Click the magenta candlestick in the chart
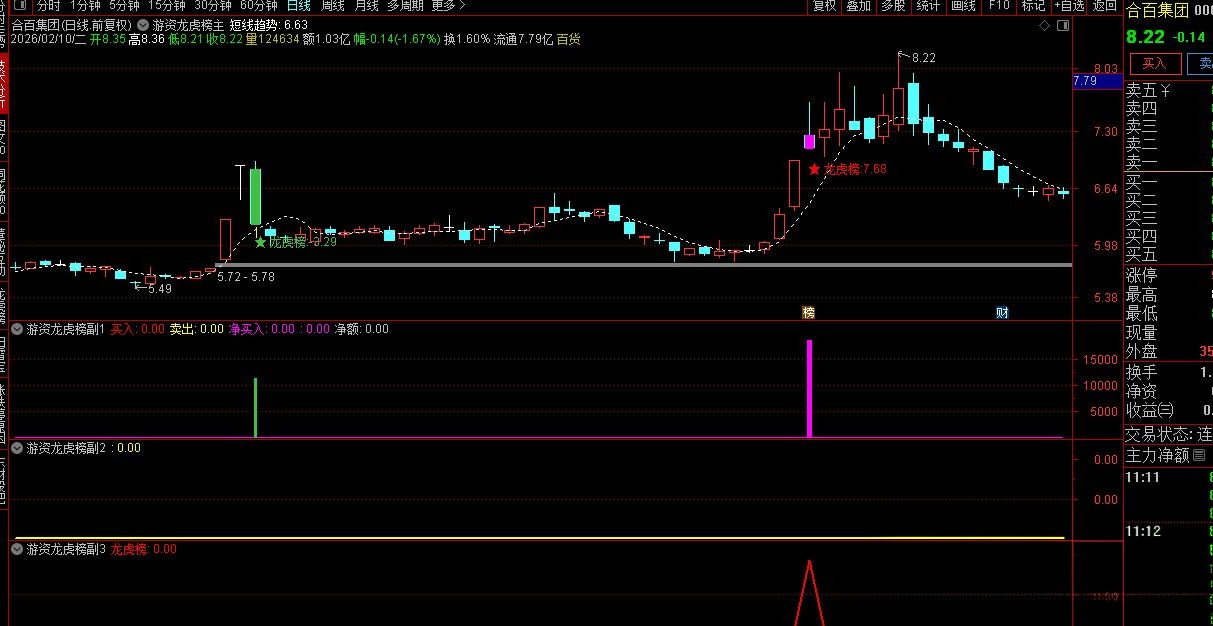Screen dimensions: 1213x626 pos(809,142)
